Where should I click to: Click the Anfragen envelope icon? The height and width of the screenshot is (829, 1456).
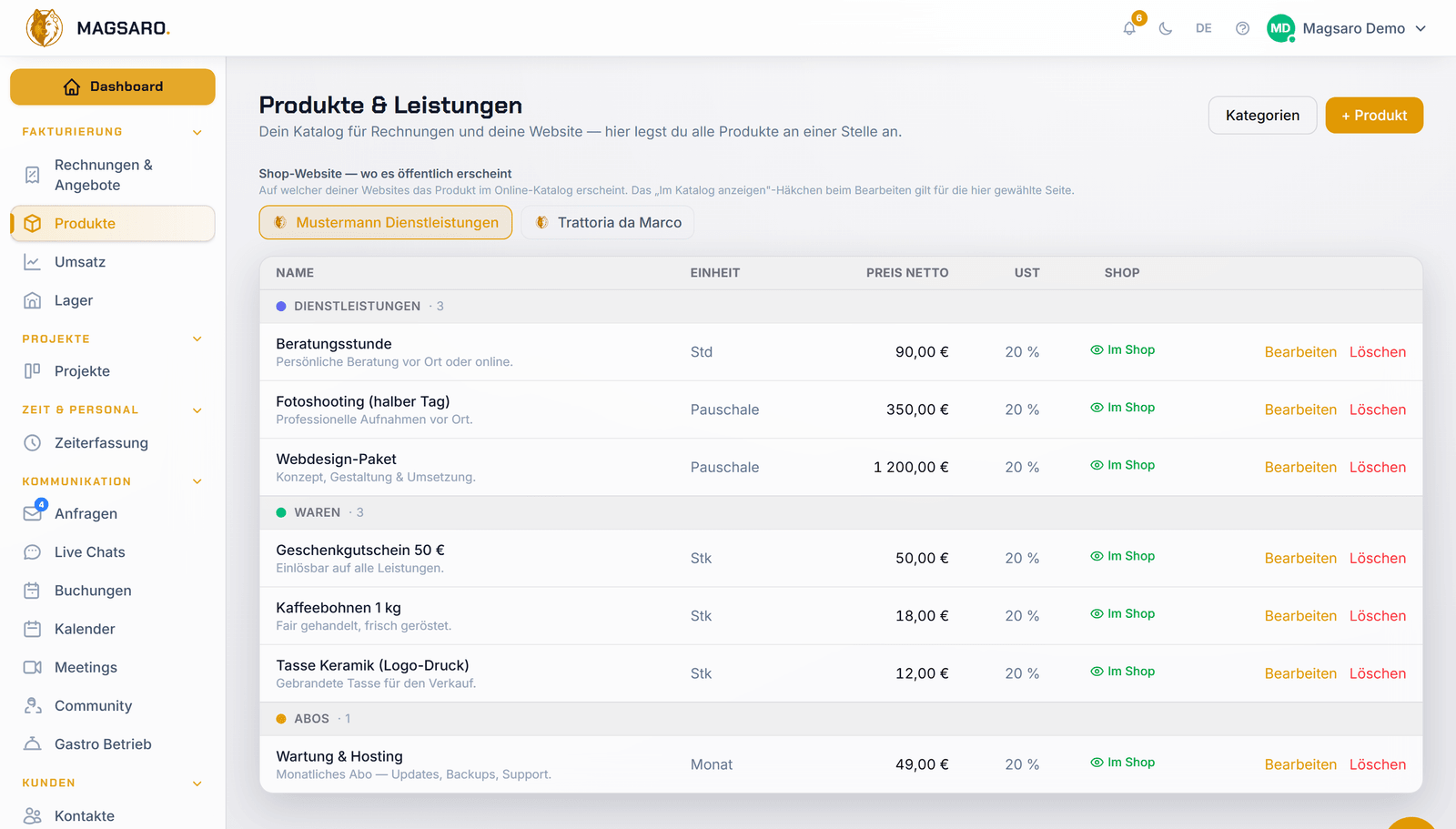click(x=33, y=514)
